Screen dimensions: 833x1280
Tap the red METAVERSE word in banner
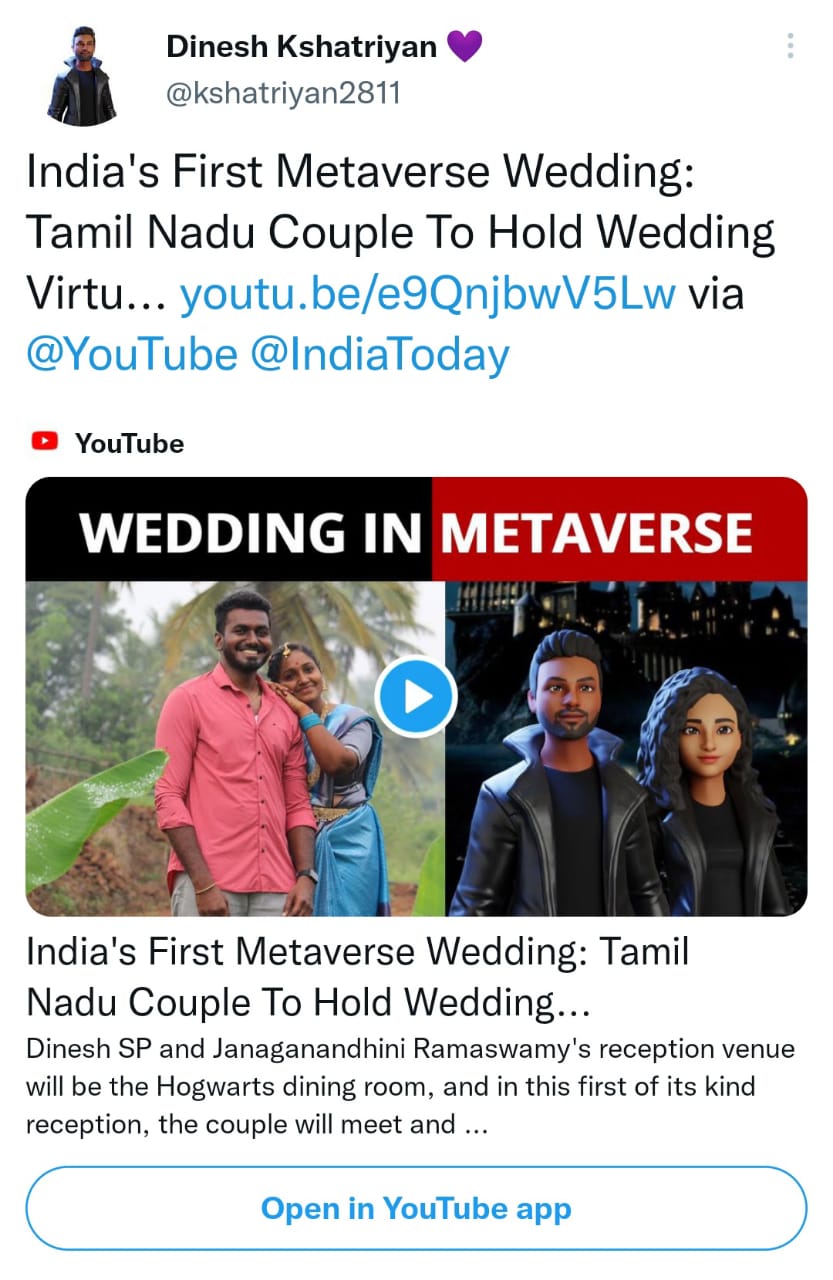[x=597, y=532]
